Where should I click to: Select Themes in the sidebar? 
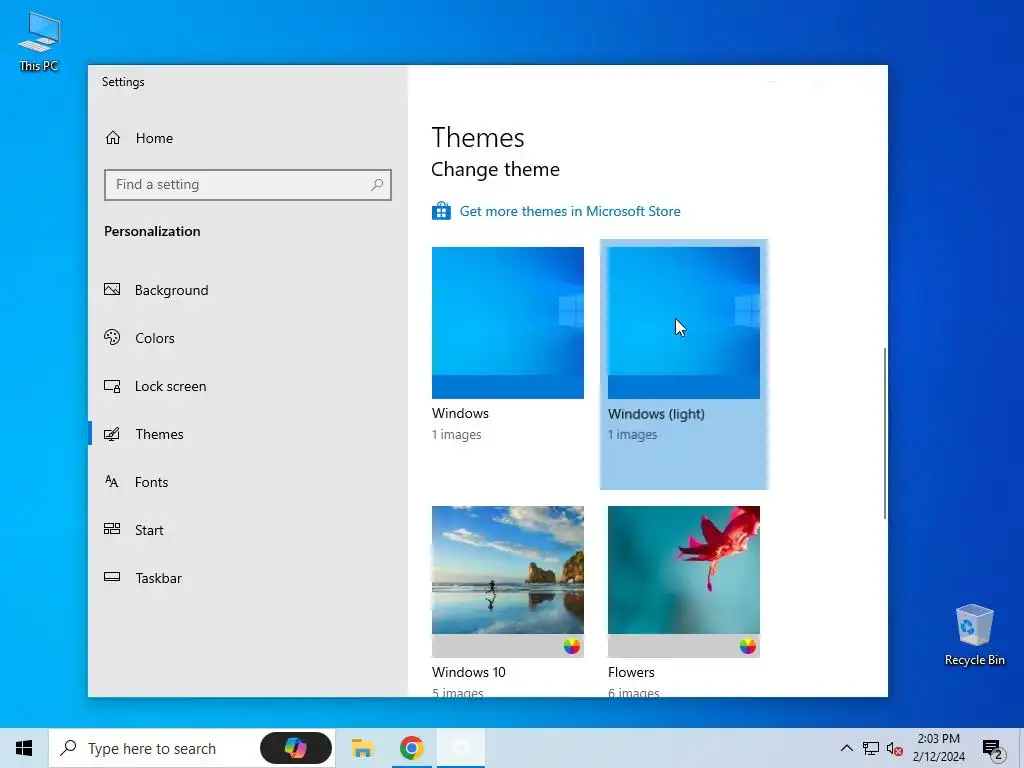point(248,434)
